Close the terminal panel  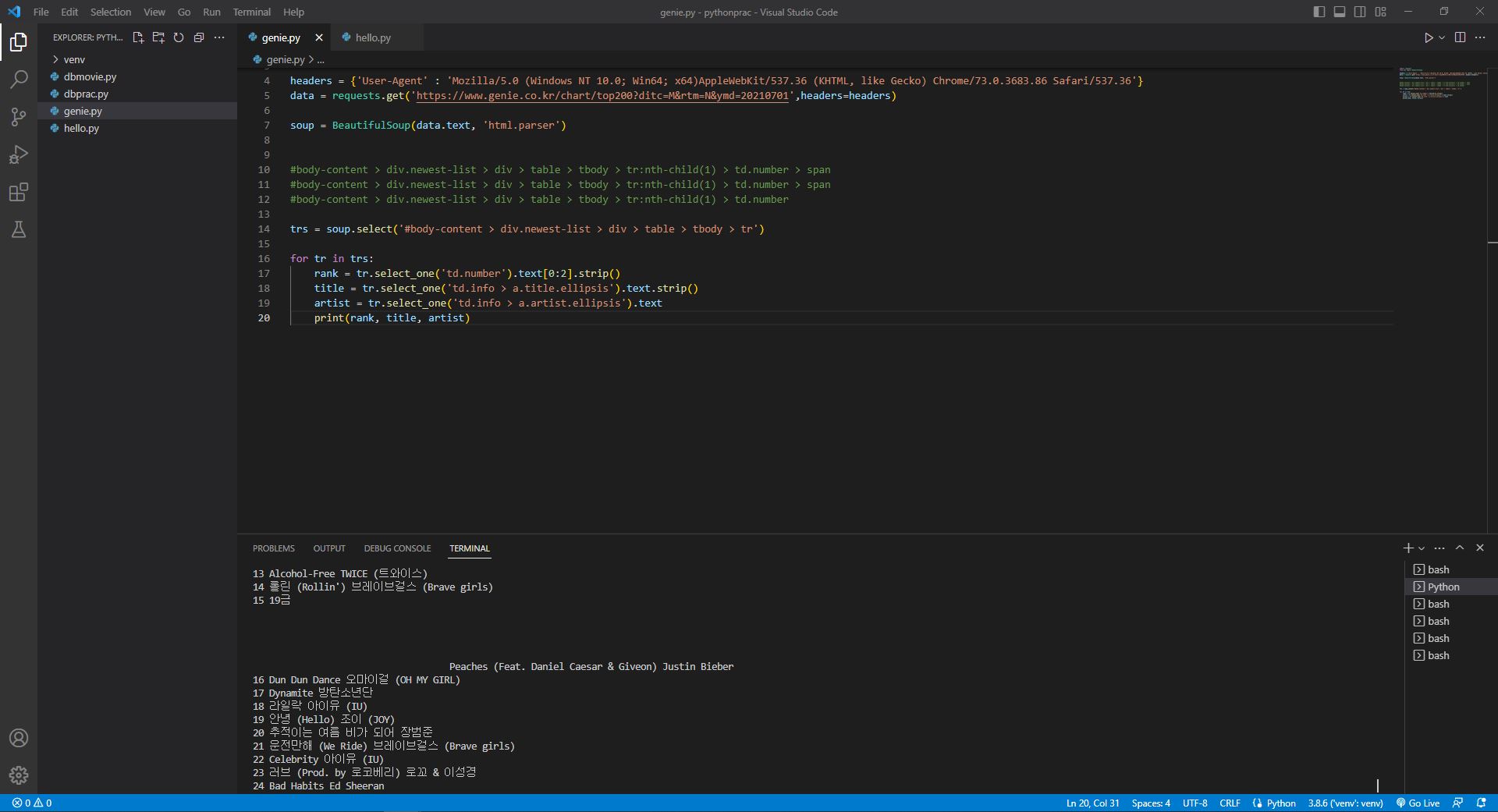pyautogui.click(x=1480, y=548)
